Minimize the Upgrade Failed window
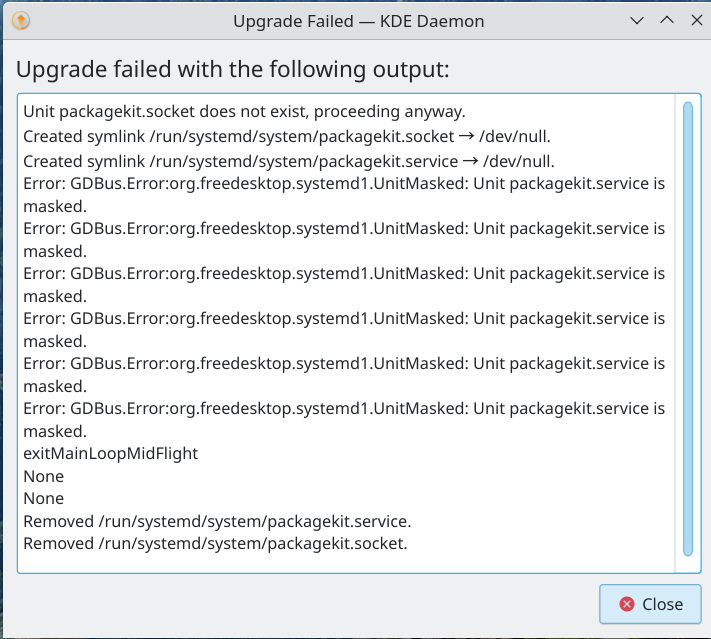 tap(636, 20)
